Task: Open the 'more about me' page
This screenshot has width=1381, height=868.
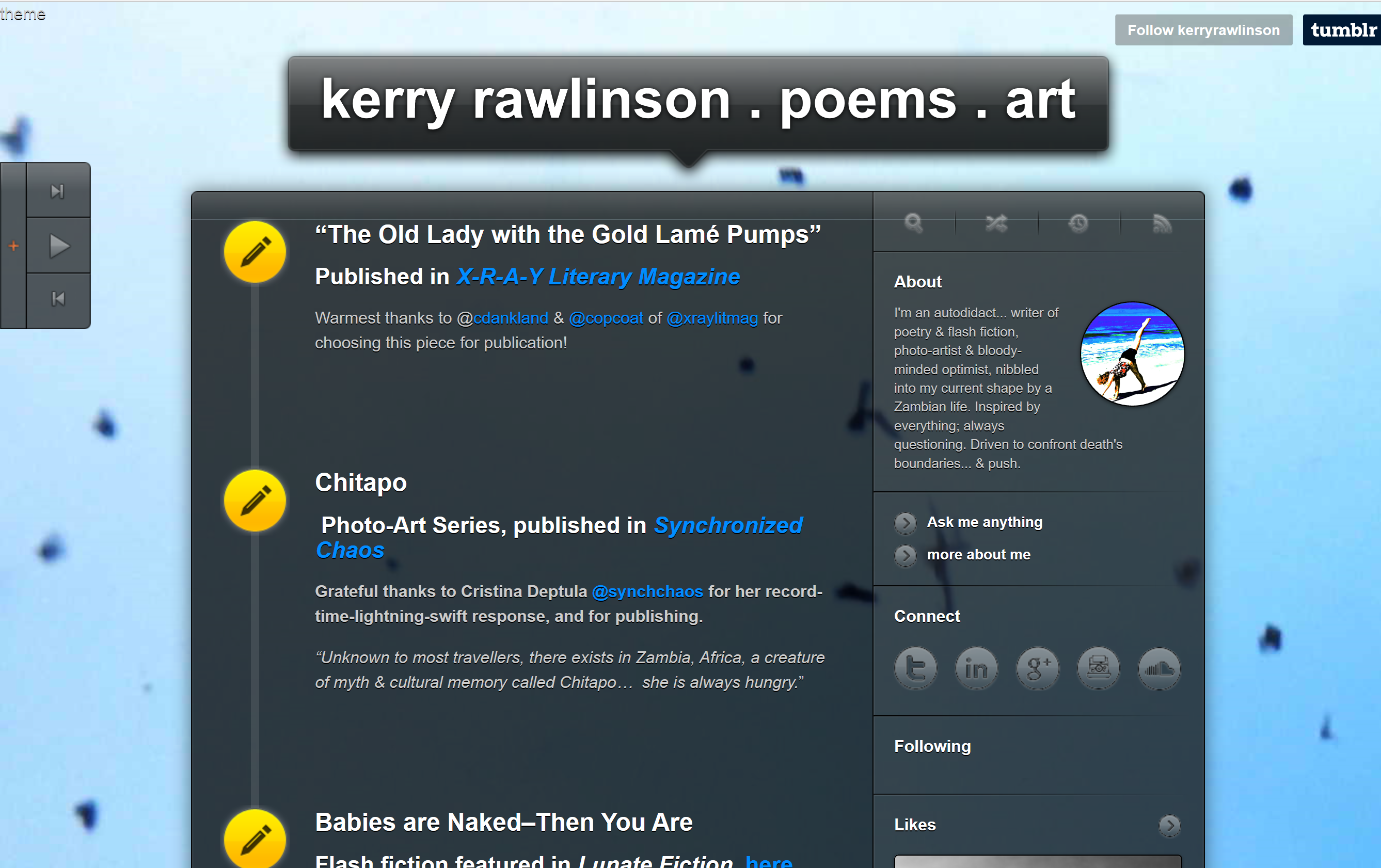Action: (x=978, y=554)
